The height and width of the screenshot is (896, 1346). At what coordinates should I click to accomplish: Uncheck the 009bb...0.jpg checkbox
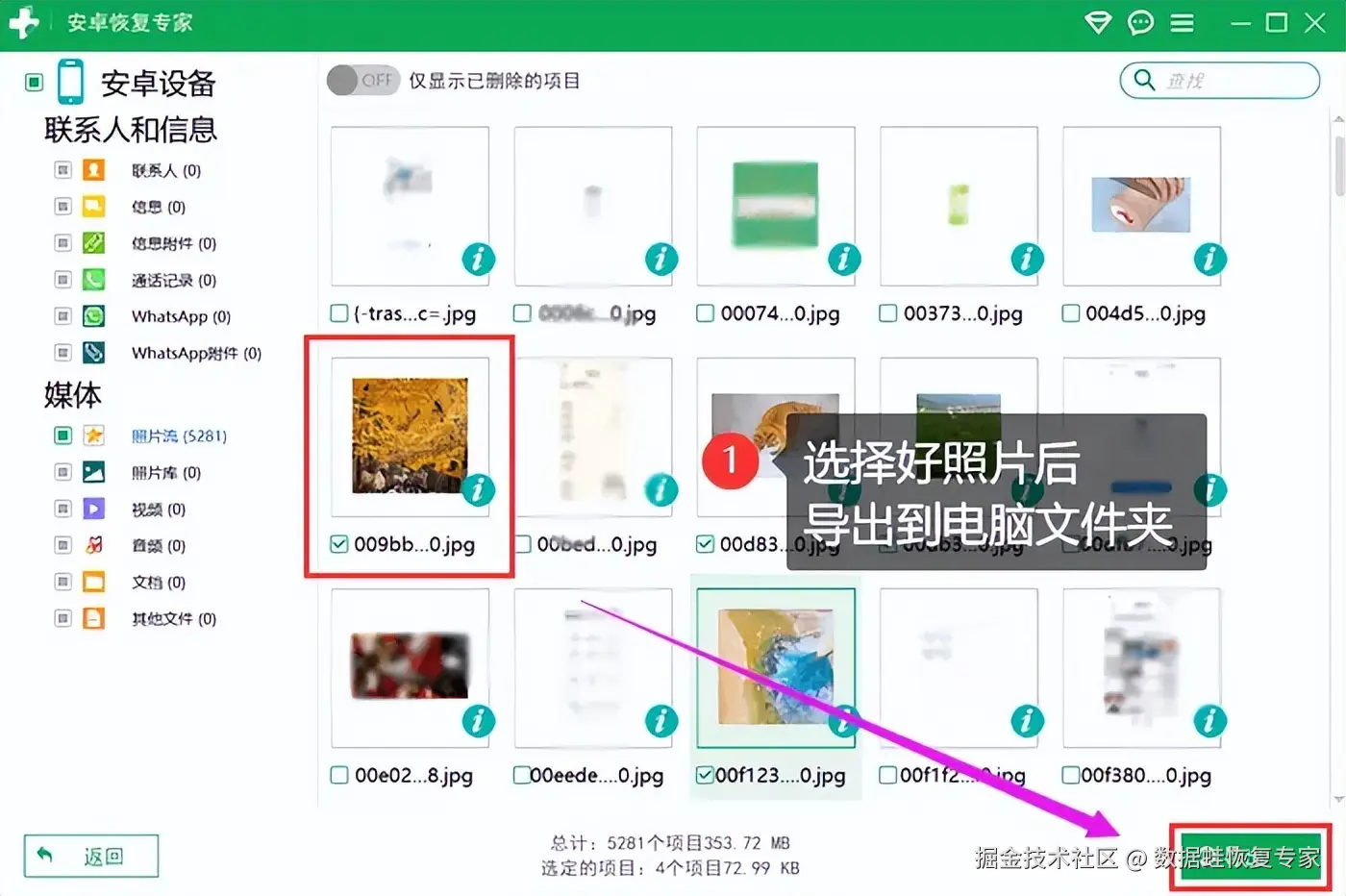[339, 544]
